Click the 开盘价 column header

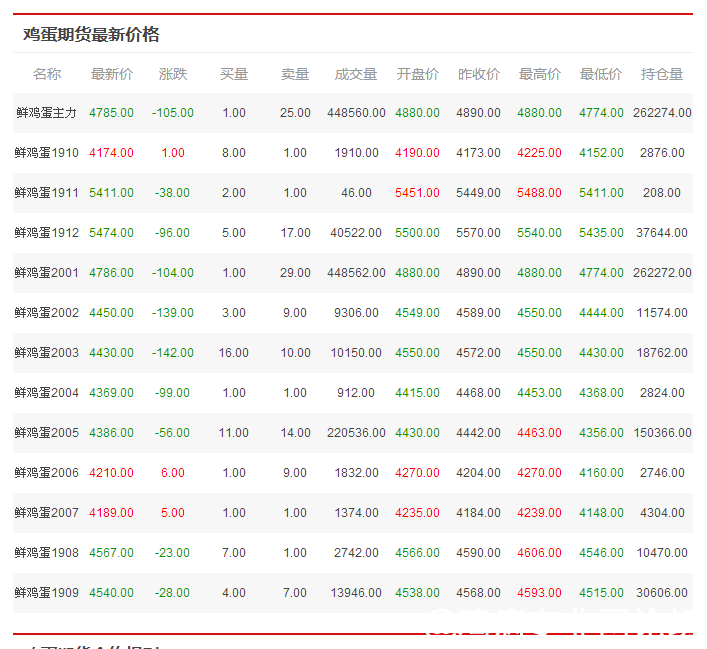pos(418,74)
